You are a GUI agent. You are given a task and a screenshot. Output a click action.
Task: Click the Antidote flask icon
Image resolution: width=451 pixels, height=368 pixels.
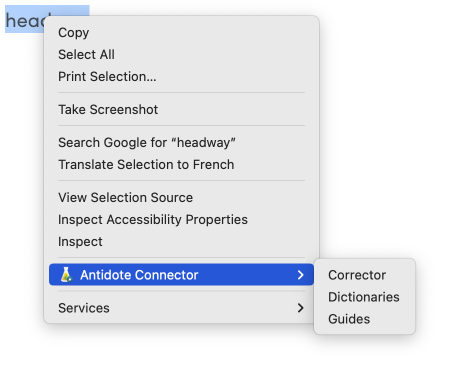(66, 275)
